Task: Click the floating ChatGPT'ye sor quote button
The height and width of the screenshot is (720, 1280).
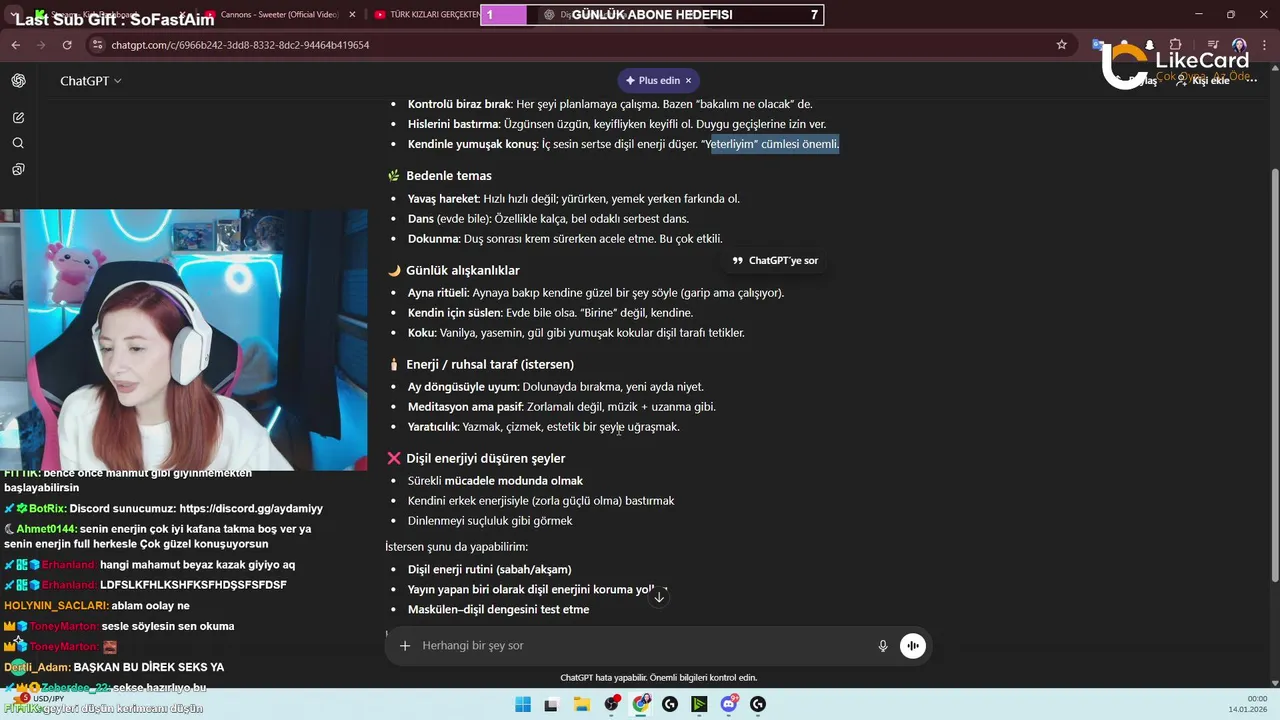Action: (x=775, y=260)
